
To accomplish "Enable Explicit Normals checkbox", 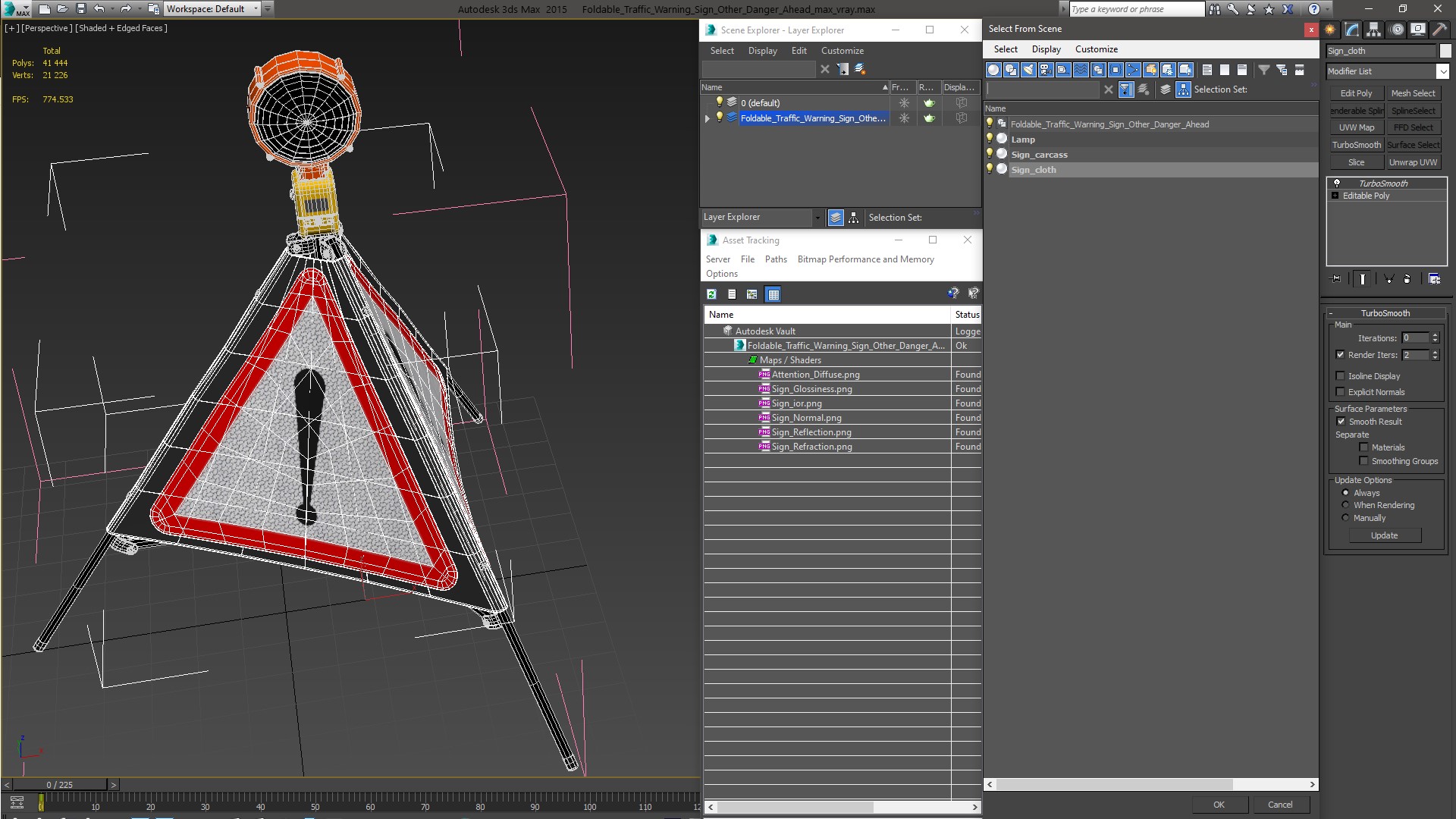I will (1340, 392).
